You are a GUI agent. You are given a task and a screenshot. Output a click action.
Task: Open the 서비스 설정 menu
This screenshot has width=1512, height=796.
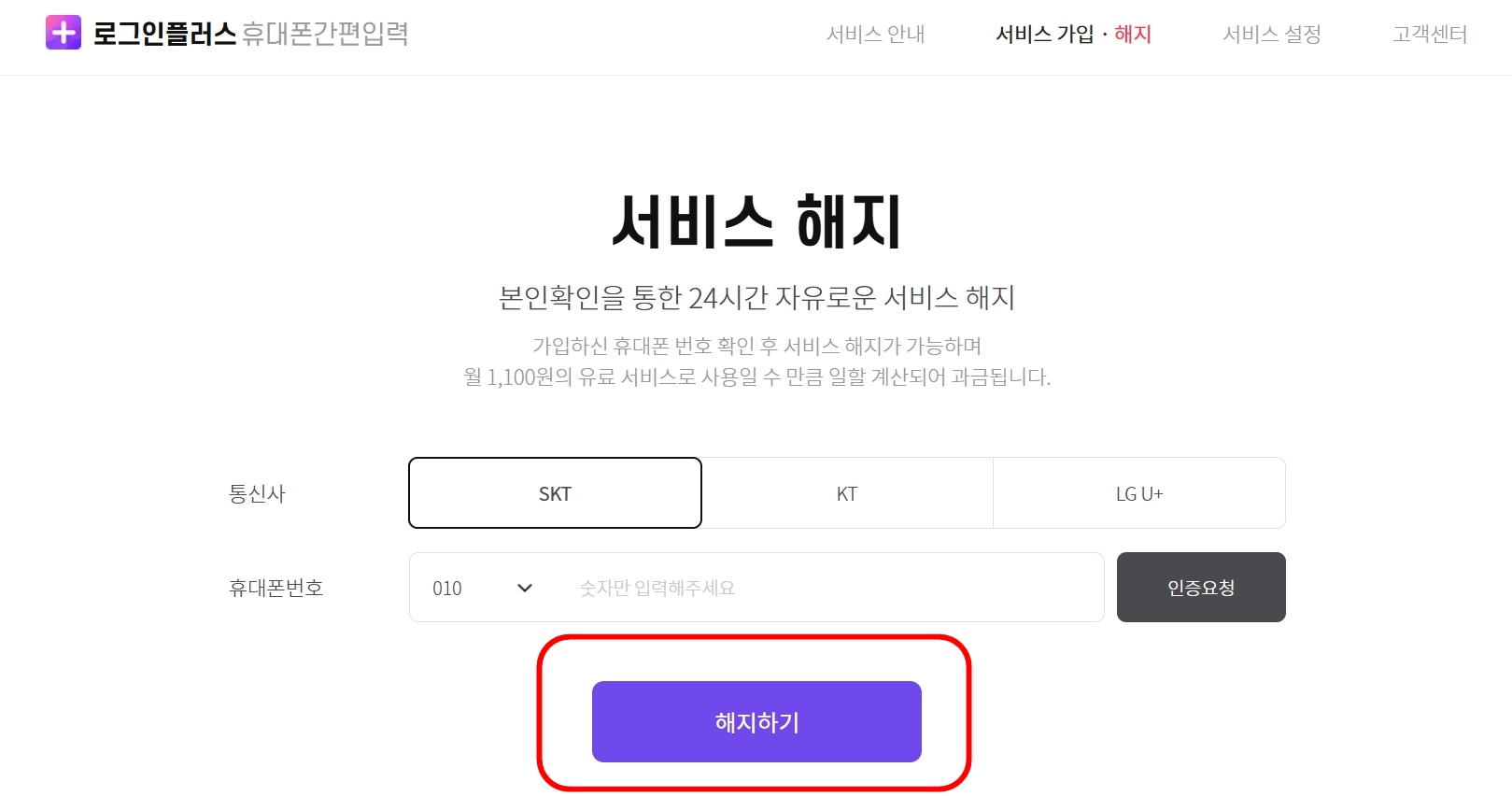click(x=1271, y=35)
